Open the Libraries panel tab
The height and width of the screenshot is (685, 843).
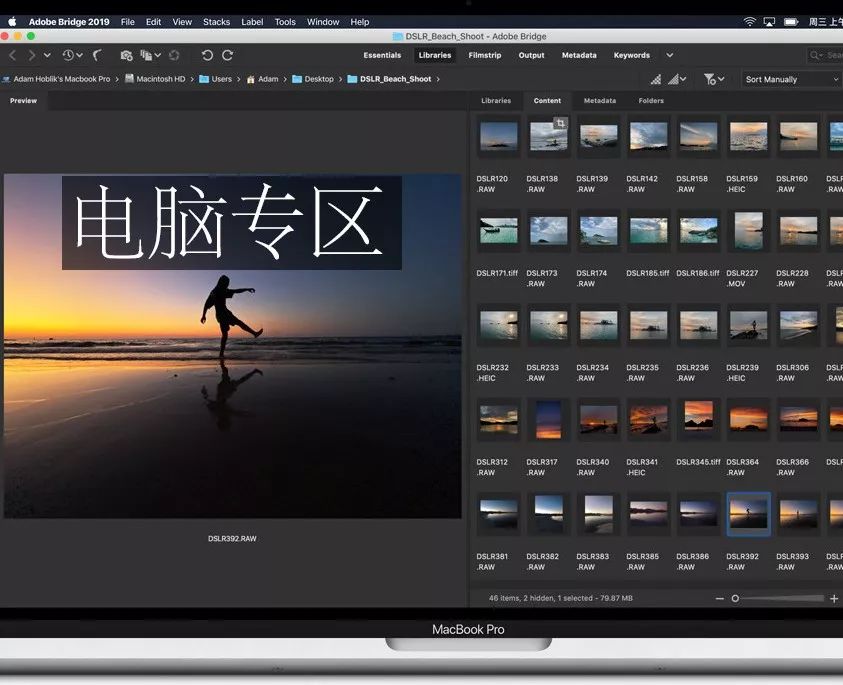click(496, 101)
